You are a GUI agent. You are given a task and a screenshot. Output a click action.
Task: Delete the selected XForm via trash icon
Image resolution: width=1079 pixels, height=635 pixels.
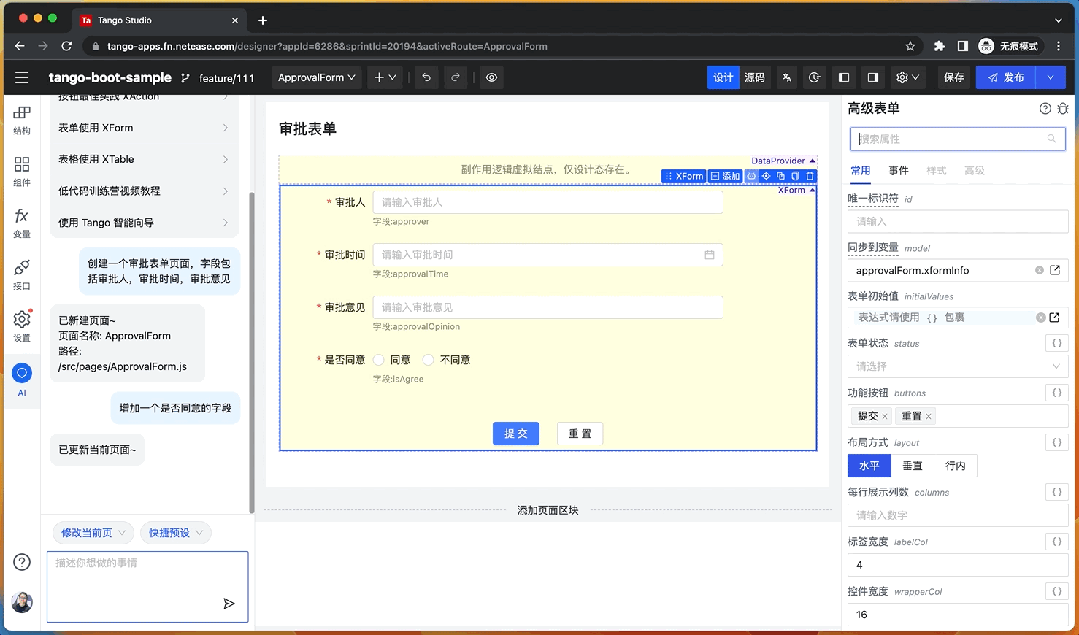coord(810,176)
